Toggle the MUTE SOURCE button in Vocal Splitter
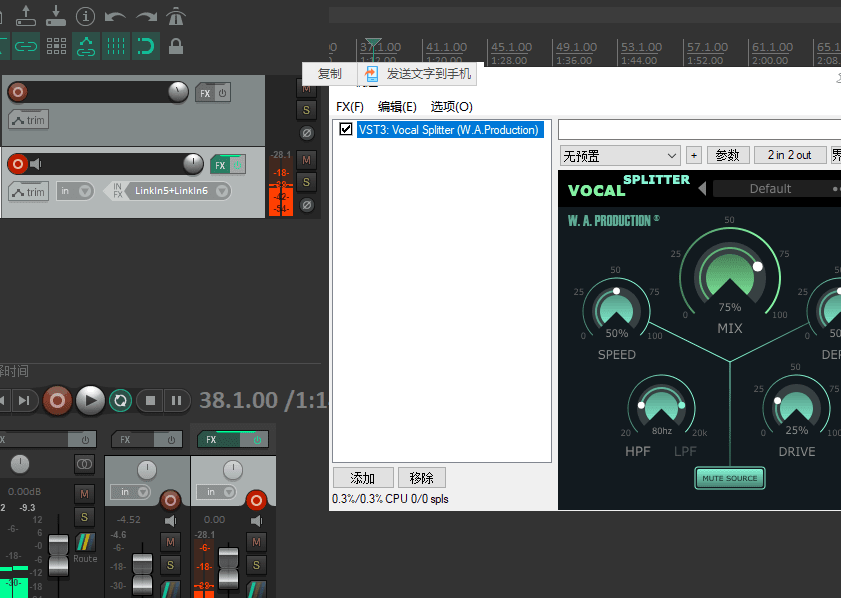The image size is (841, 598). point(729,478)
